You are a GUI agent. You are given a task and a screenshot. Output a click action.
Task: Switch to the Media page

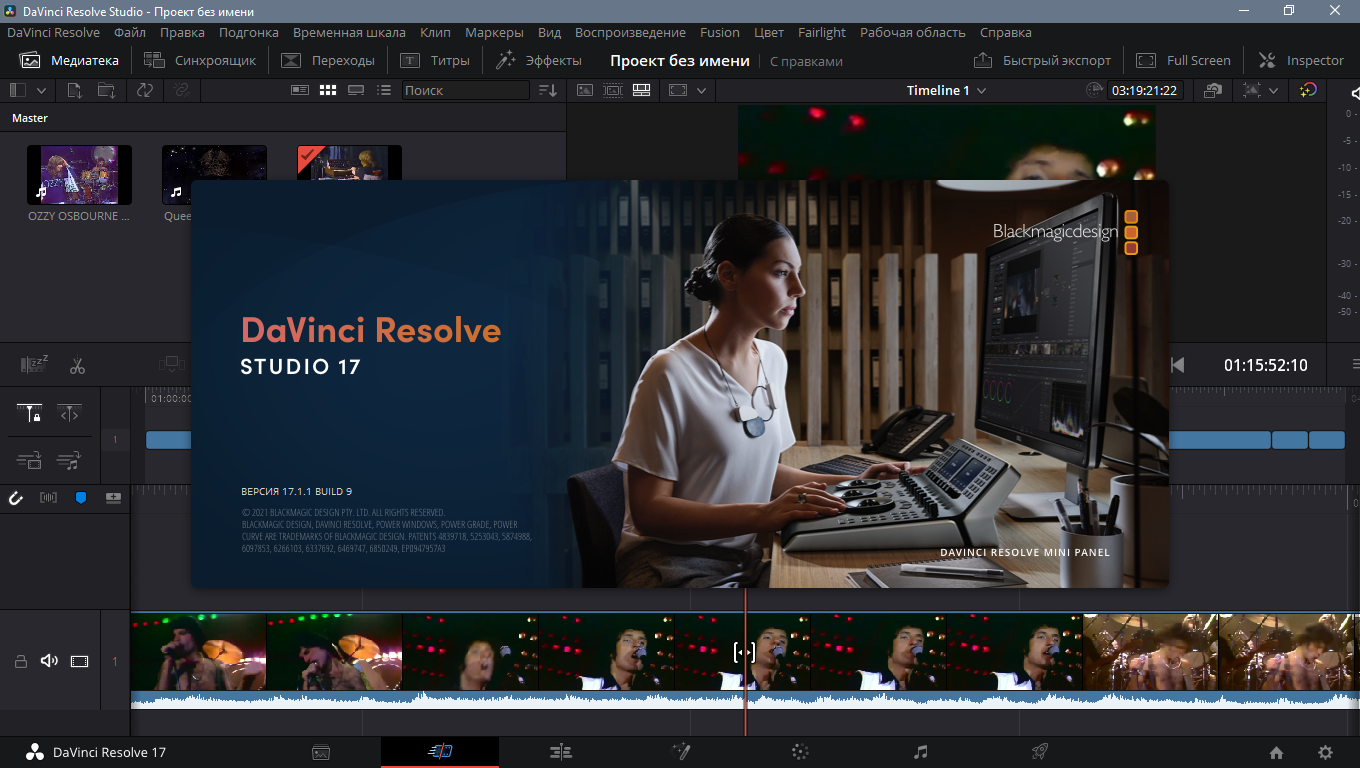pos(321,752)
